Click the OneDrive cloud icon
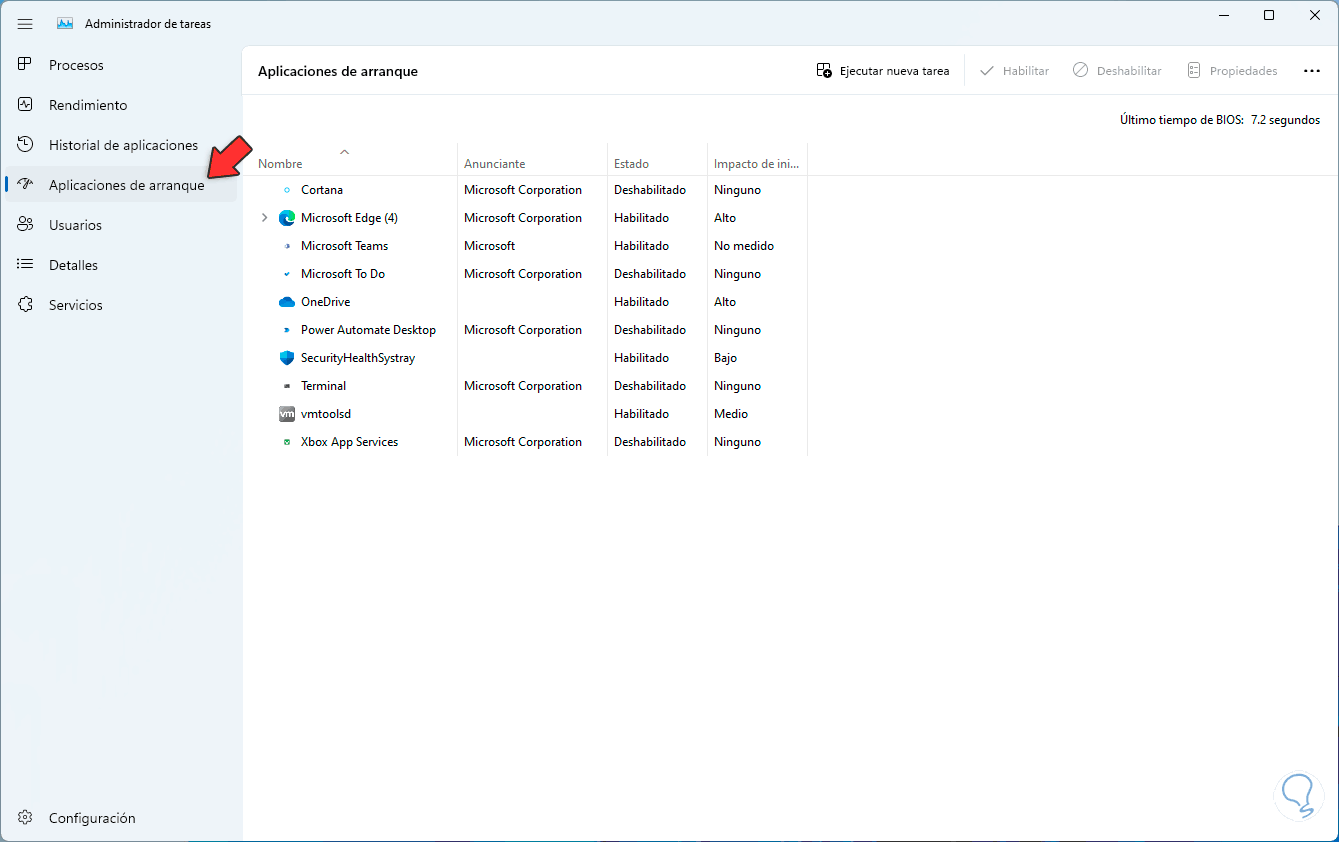 (x=287, y=302)
